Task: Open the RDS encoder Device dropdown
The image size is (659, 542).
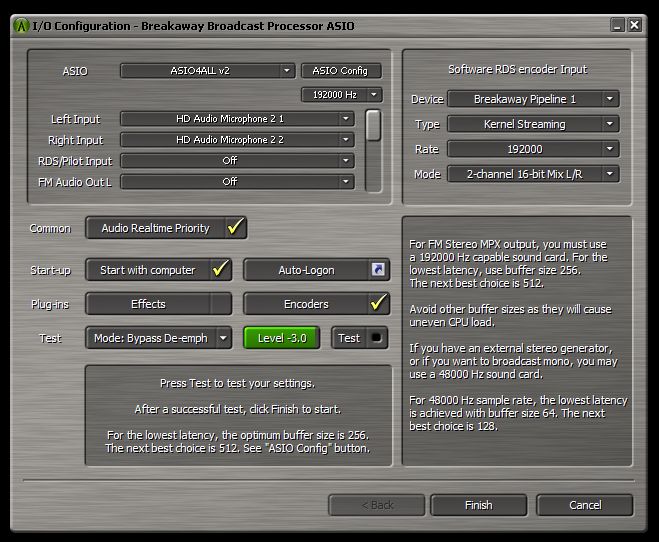Action: (533, 99)
